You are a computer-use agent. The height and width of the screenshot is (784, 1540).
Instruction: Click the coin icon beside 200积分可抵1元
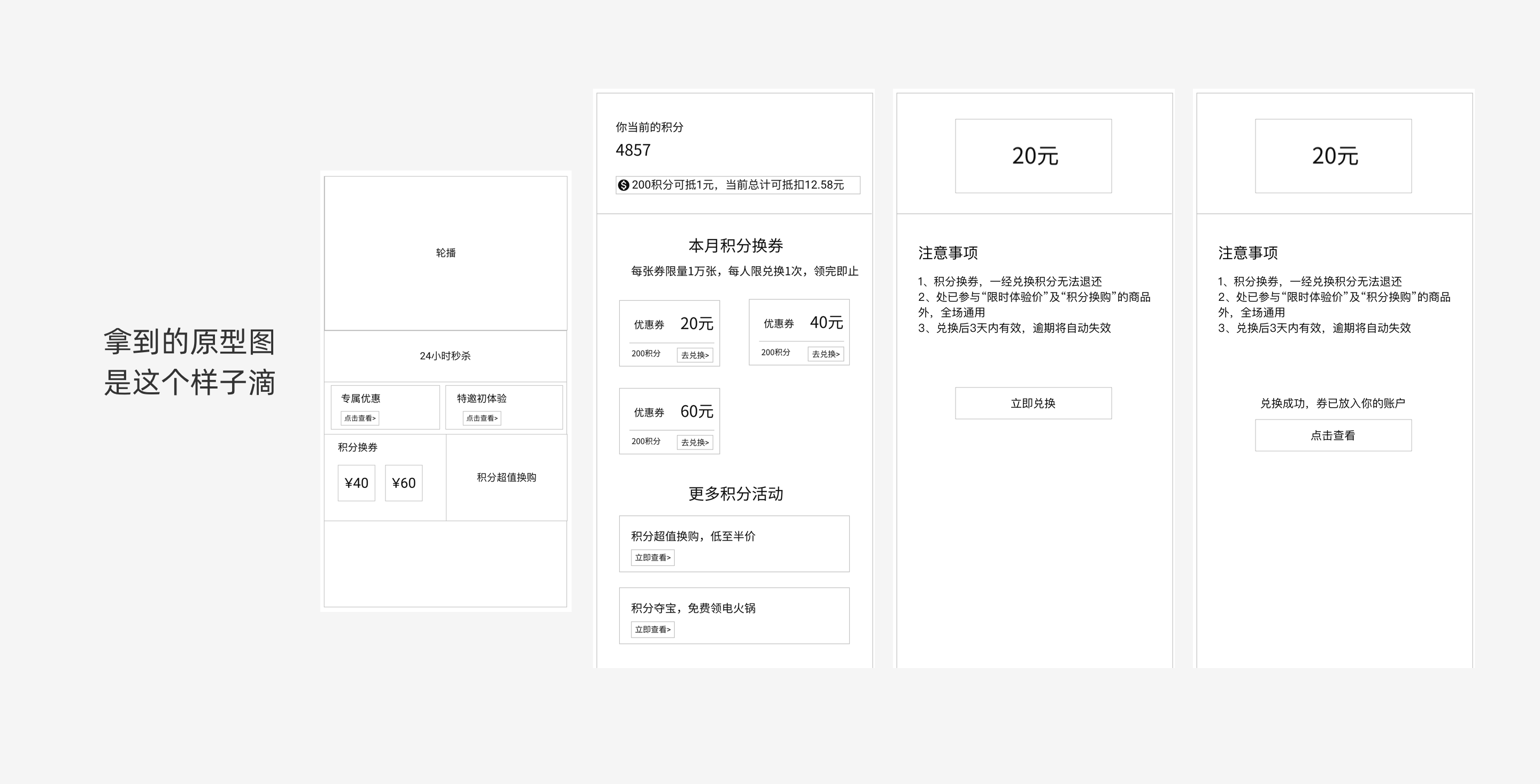623,185
